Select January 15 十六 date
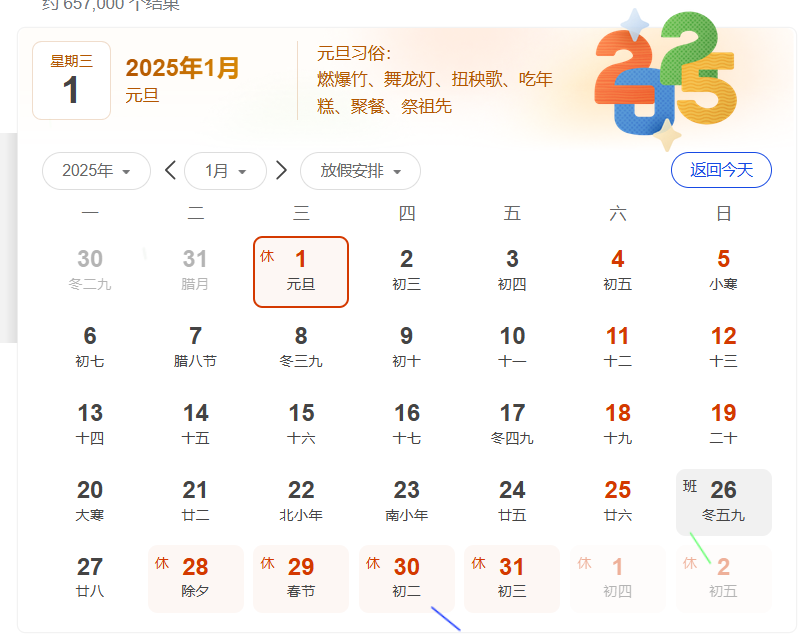Screen dimensions: 807x634 click(x=301, y=424)
